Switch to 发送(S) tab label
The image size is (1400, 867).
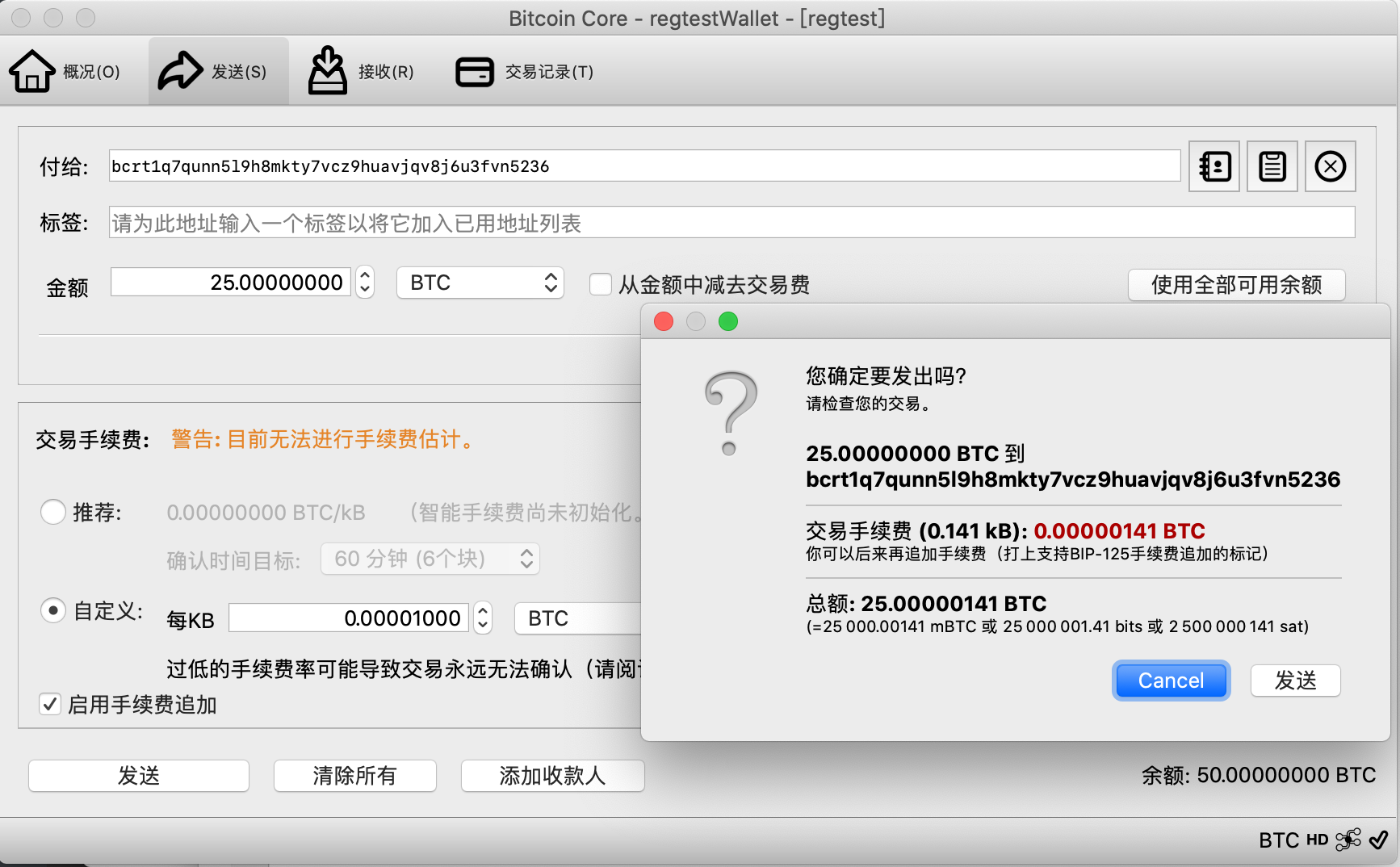[x=239, y=72]
